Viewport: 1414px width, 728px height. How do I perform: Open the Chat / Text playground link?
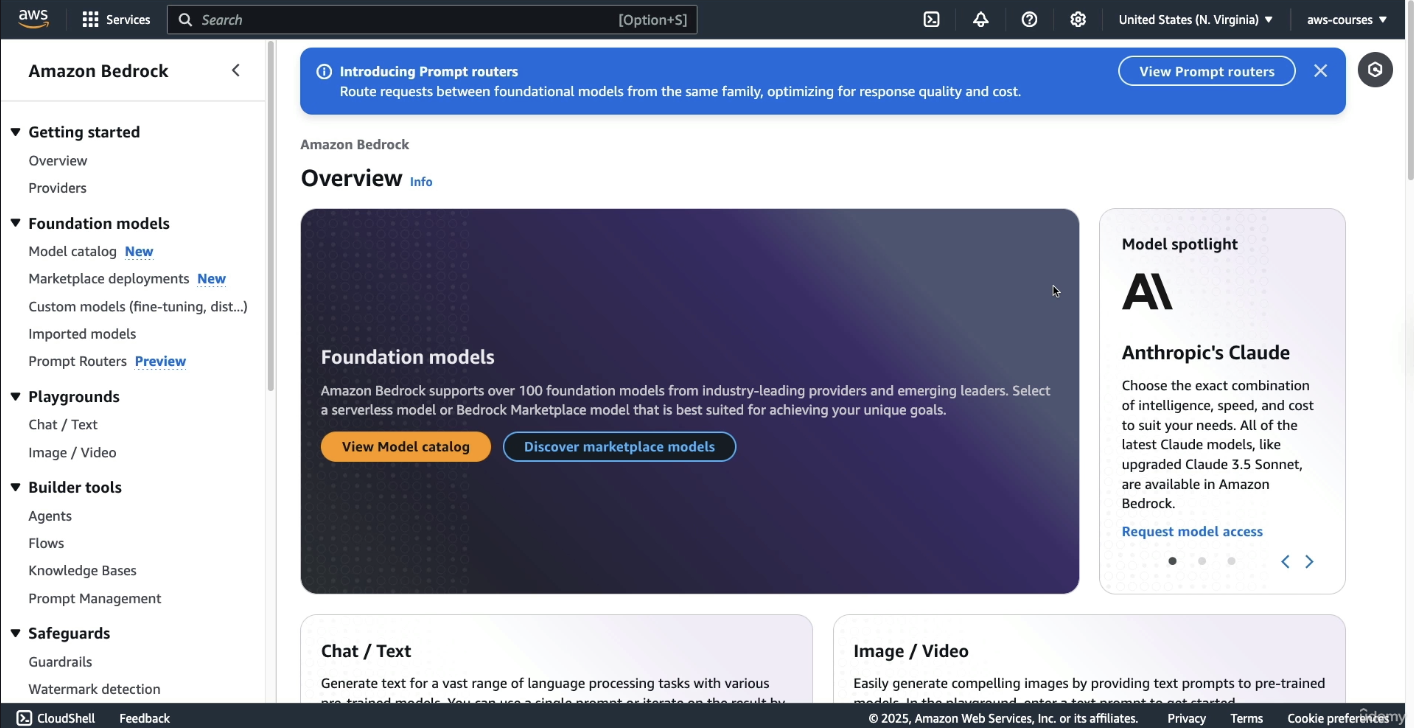click(x=63, y=425)
